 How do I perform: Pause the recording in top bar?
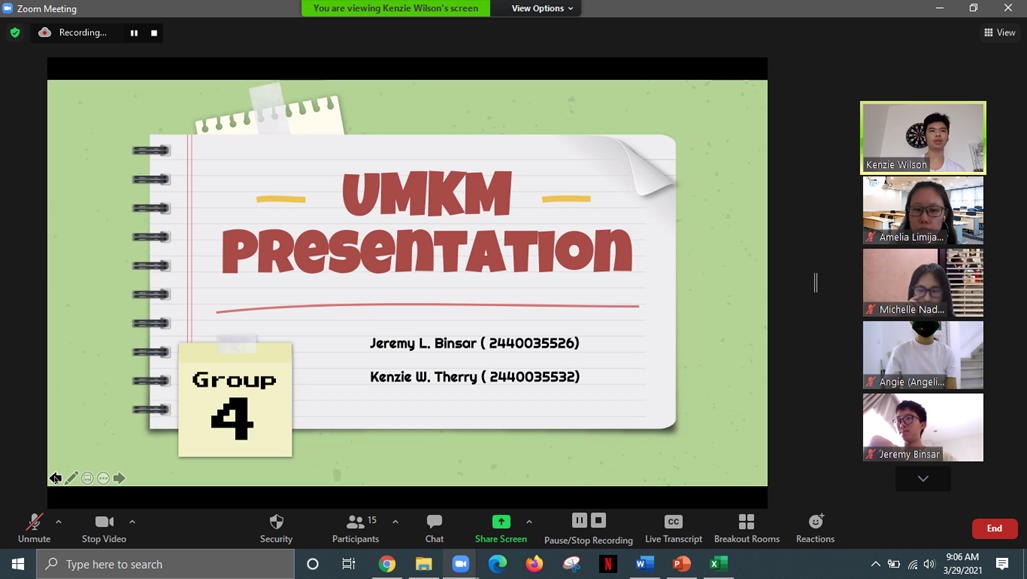coord(134,33)
